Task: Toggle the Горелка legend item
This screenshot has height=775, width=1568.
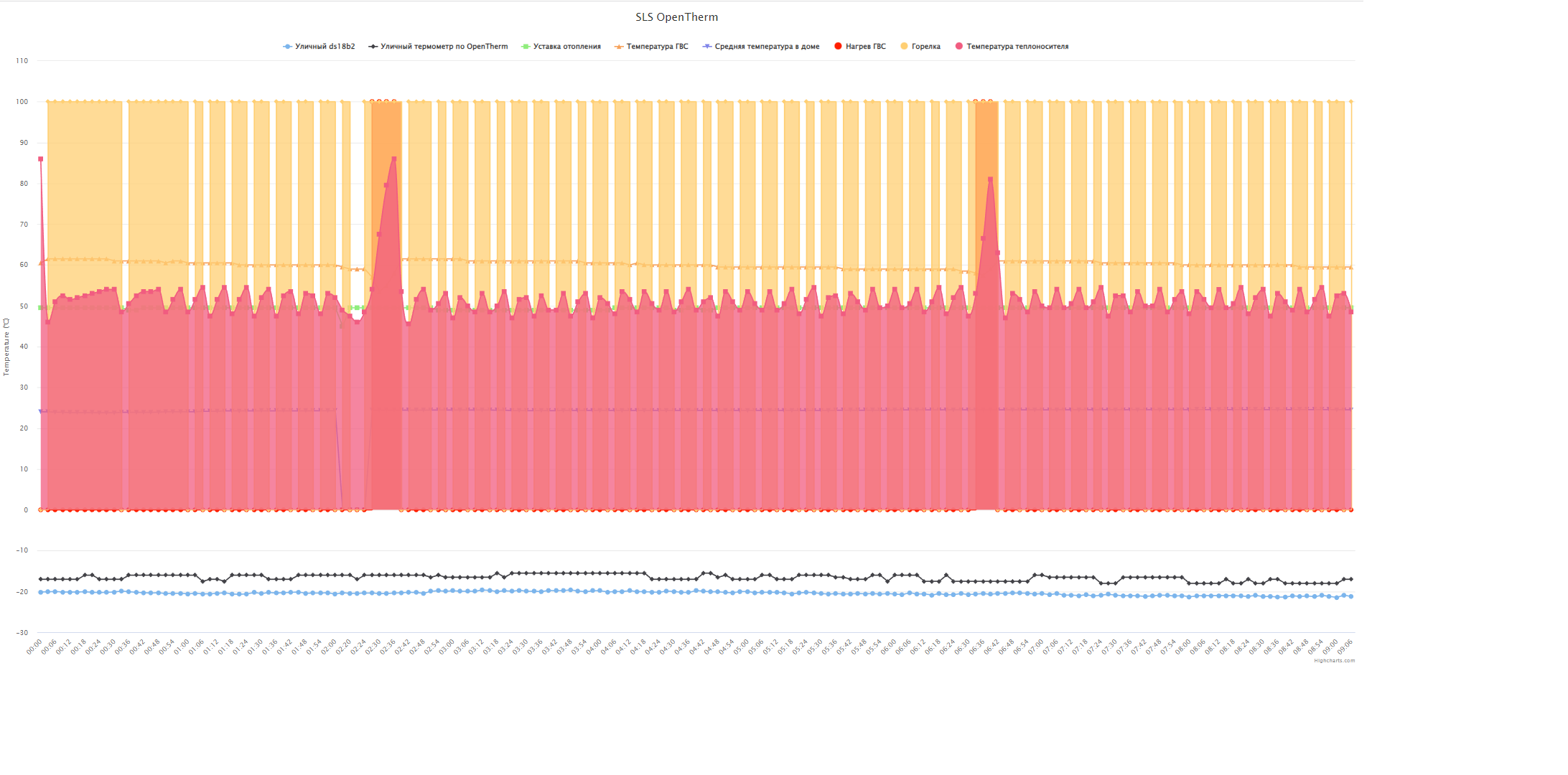Action: [920, 47]
